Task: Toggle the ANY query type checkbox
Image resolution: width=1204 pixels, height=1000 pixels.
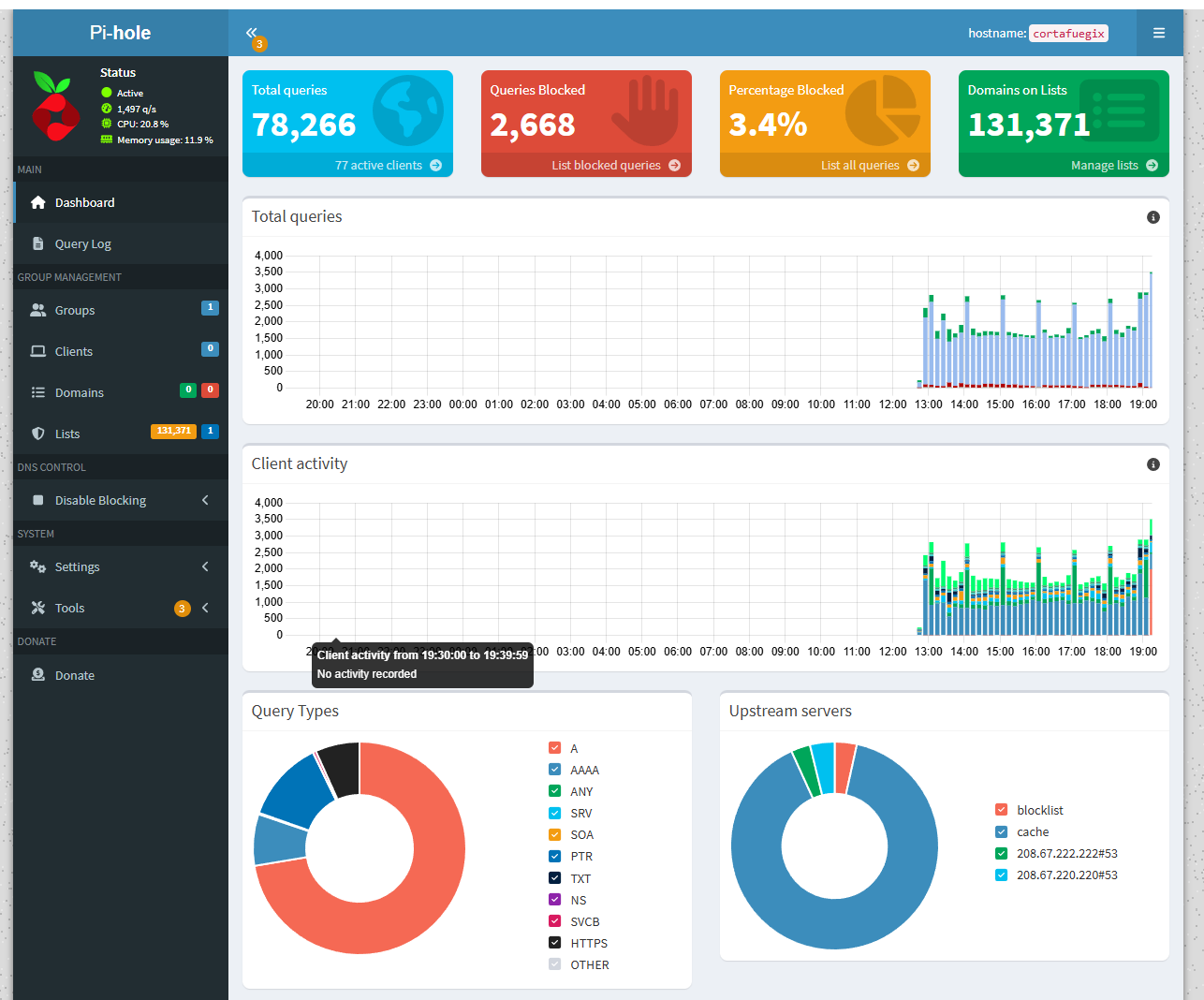Action: tap(554, 791)
